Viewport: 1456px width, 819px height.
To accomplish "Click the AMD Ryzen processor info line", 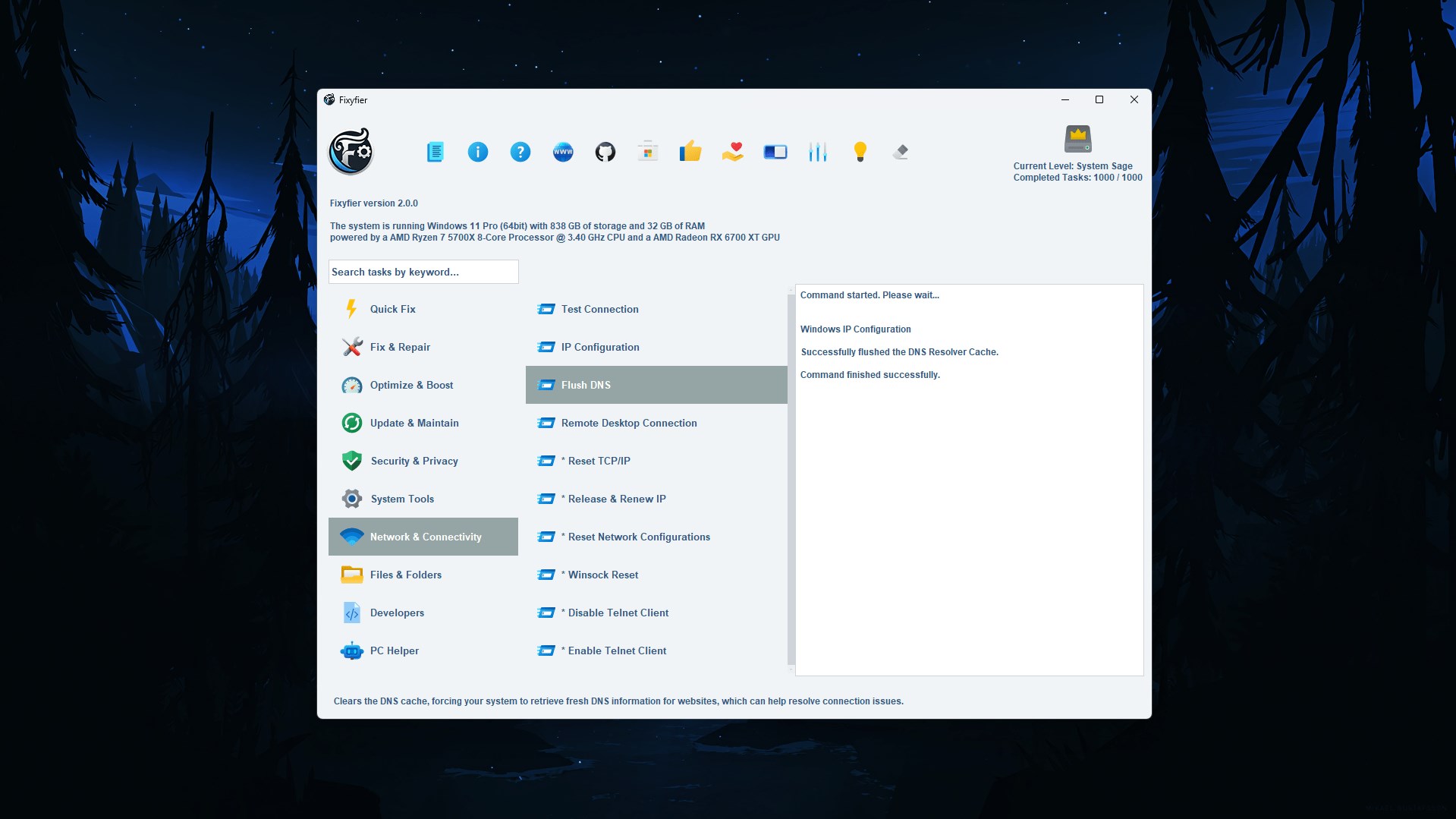I will [x=555, y=238].
